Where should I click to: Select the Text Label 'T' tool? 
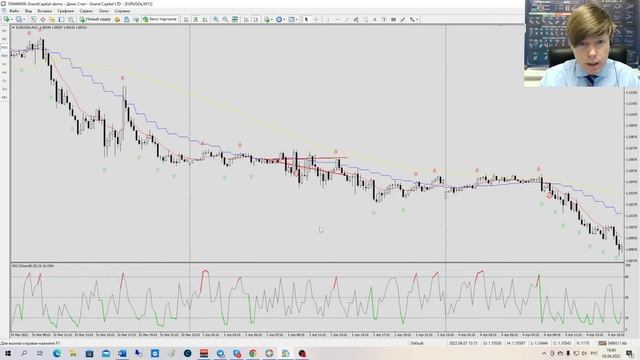pyautogui.click(x=384, y=19)
